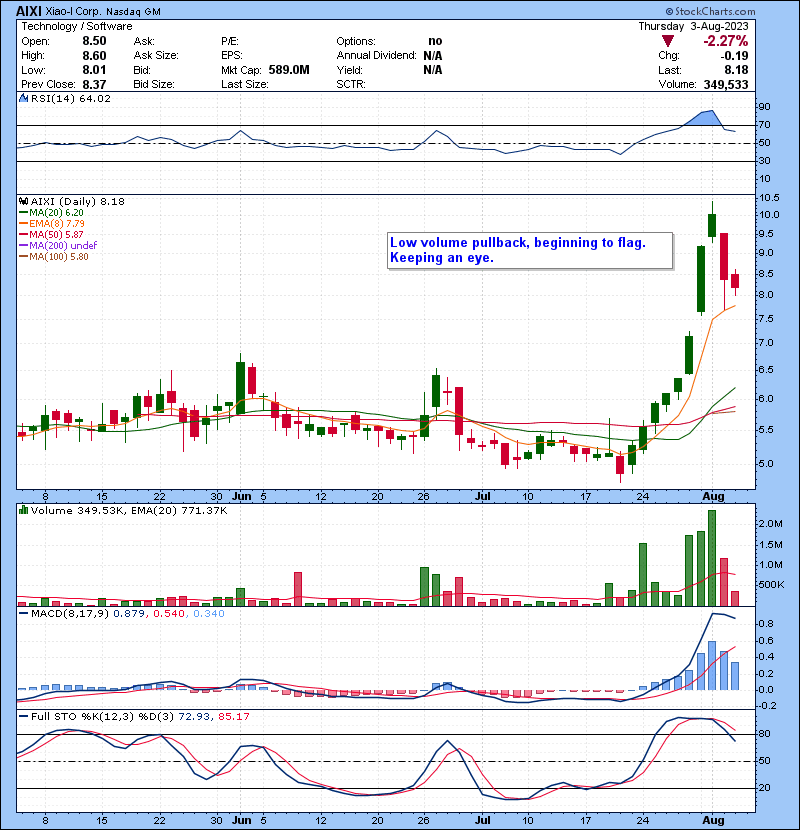Click the Mkt Cap 589.0M value

click(x=289, y=70)
